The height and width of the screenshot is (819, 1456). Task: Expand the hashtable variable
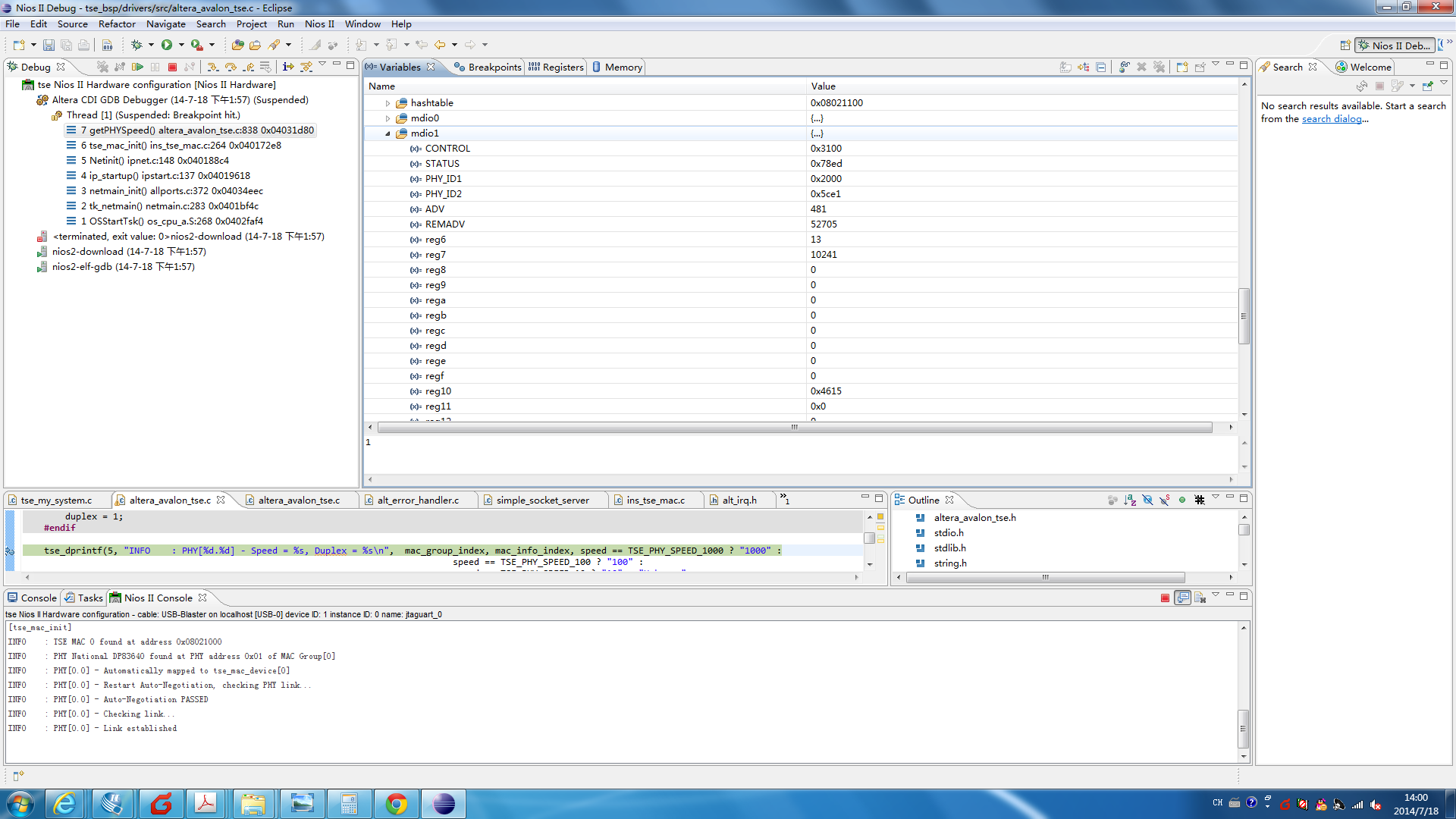coord(388,103)
